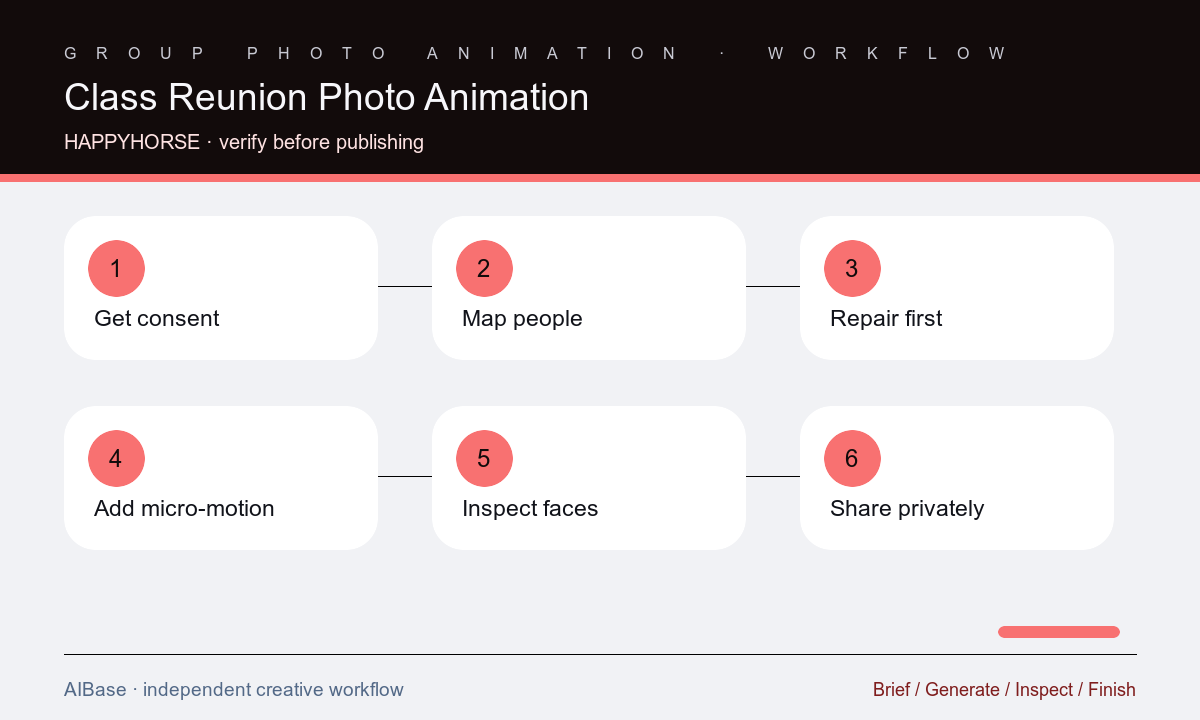Click the coral progress bar above footer
Viewport: 1200px width, 720px height.
tap(1059, 632)
